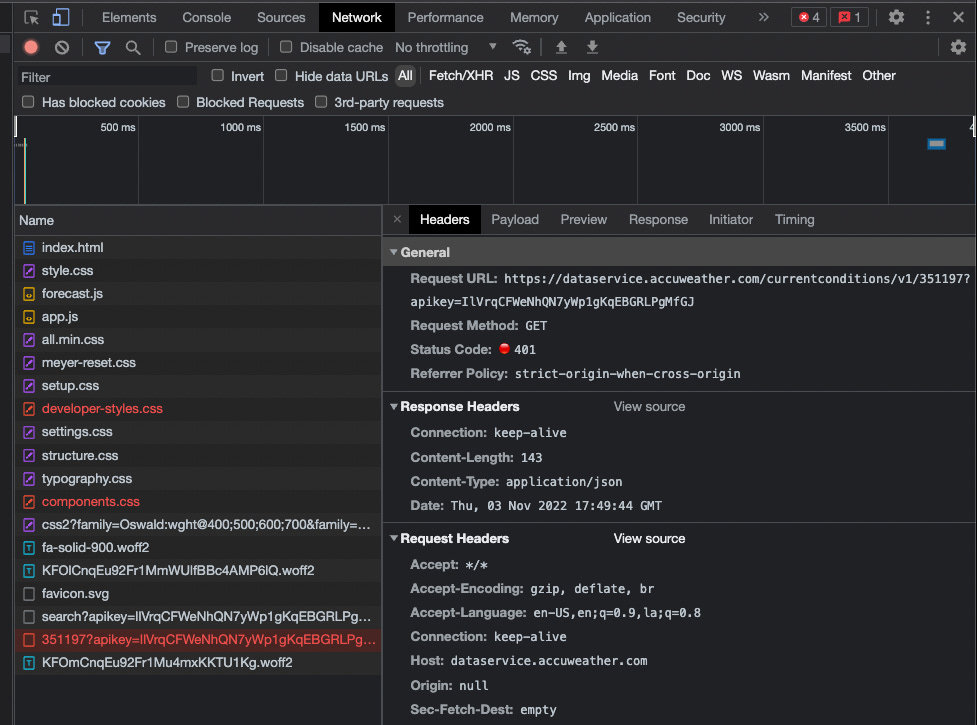Click the Filter text input field
The image size is (977, 725).
[107, 77]
